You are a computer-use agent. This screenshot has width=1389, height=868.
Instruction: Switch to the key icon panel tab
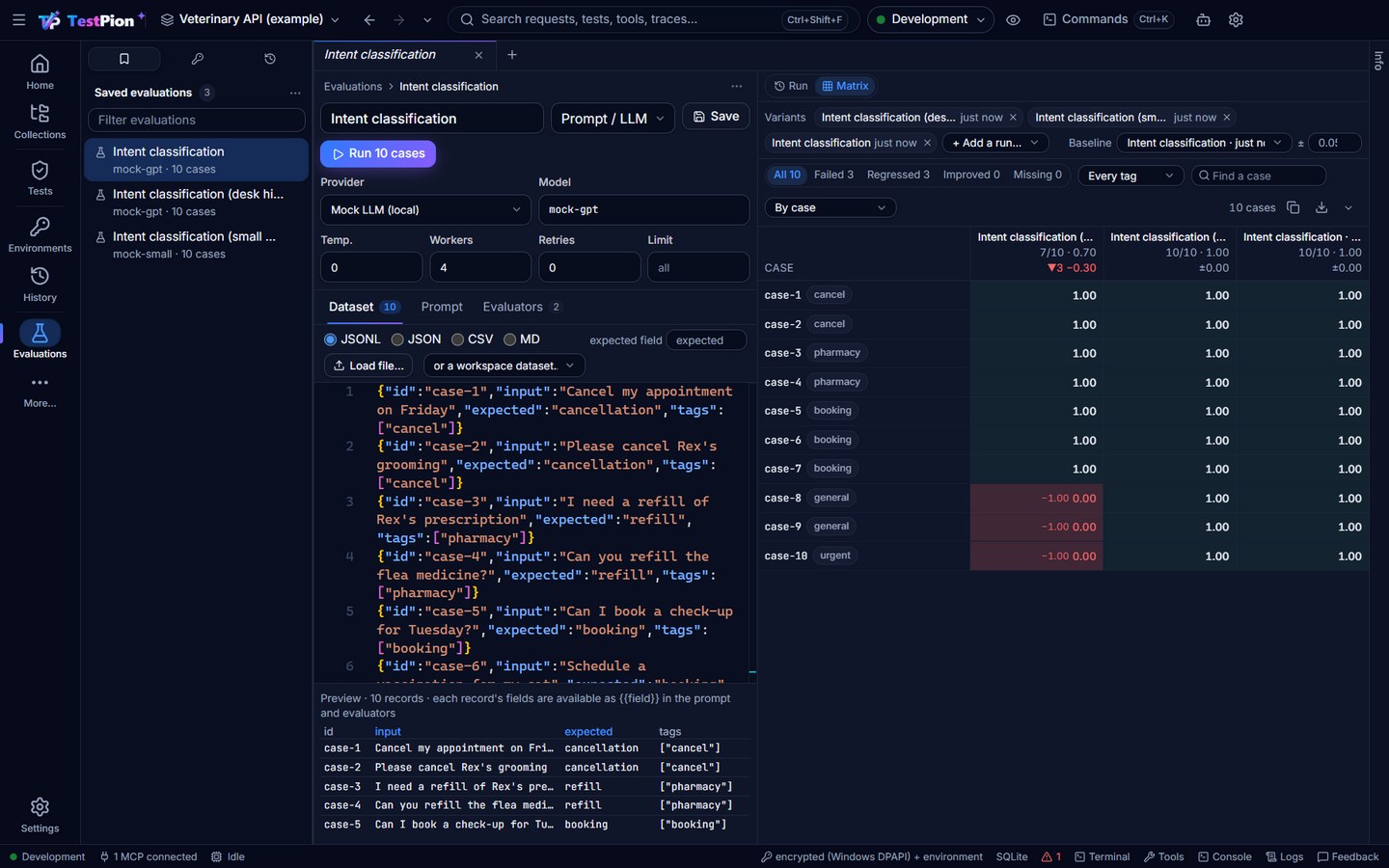pos(197,59)
